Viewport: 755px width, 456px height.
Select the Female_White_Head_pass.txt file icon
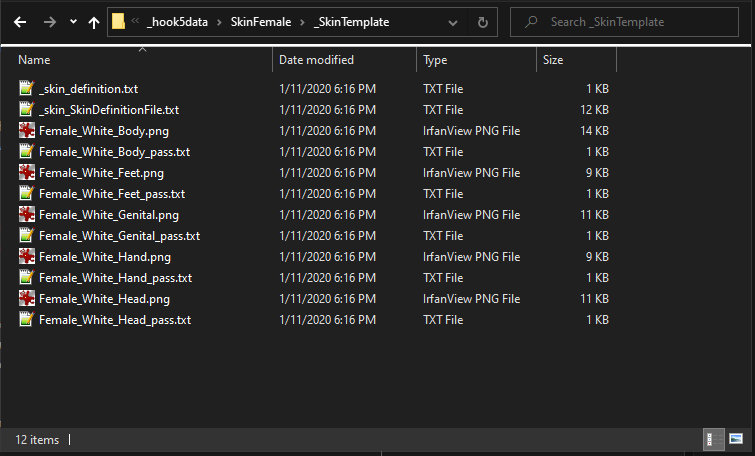[x=26, y=320]
